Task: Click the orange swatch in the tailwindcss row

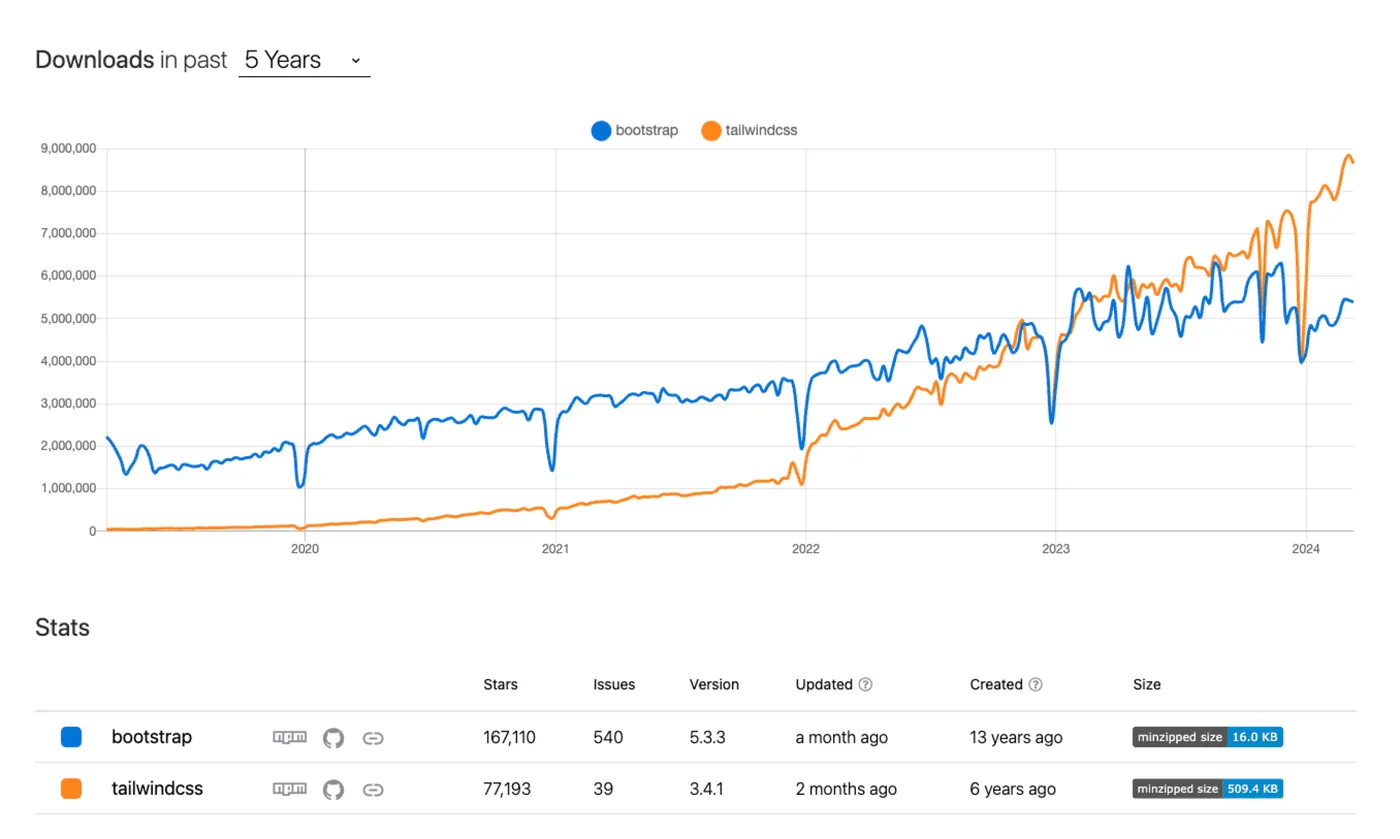Action: (71, 789)
